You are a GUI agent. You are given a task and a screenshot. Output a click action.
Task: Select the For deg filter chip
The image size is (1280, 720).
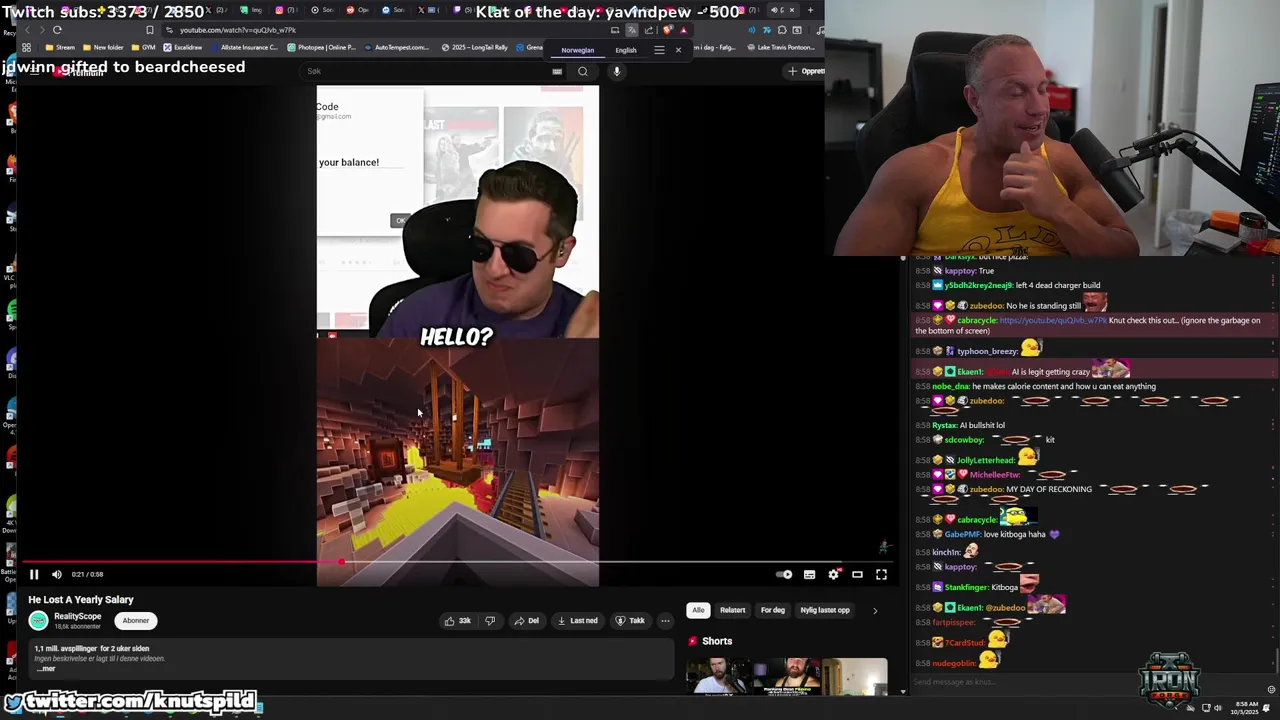(x=772, y=610)
